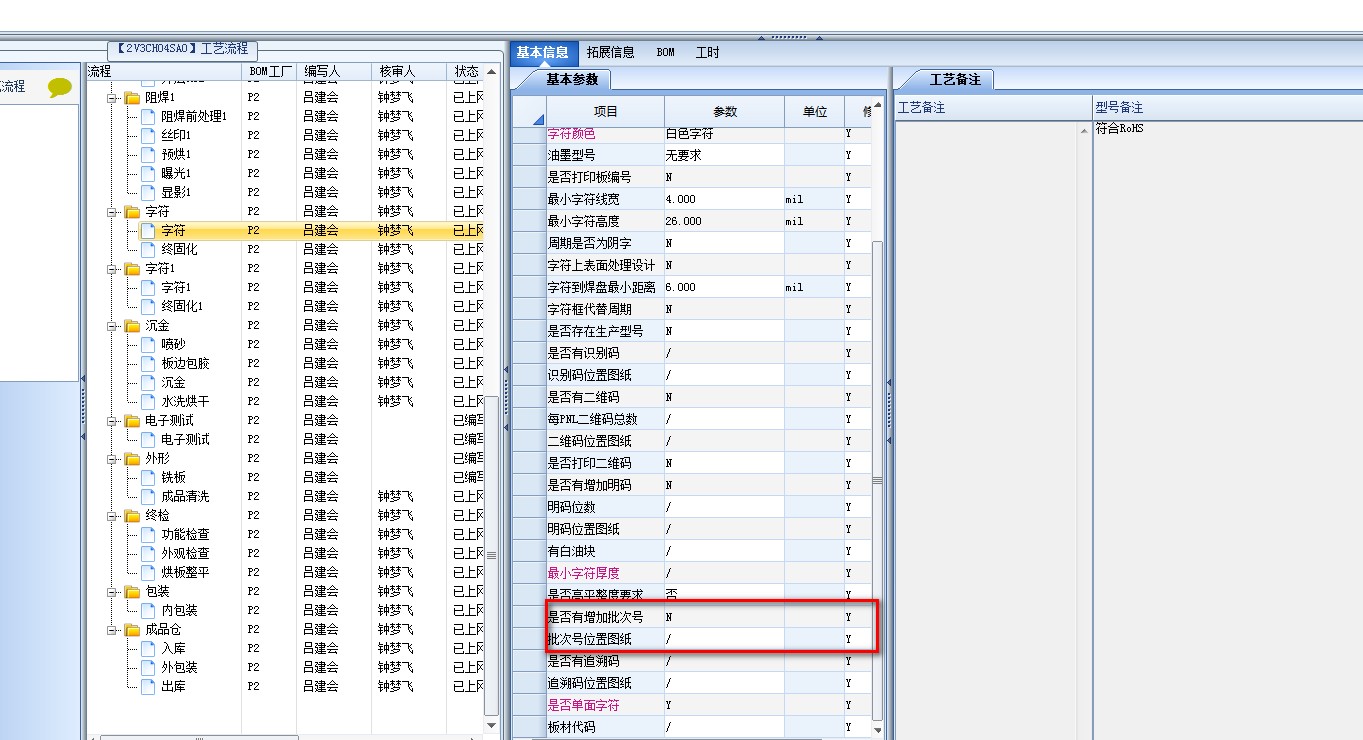
Task: Select the 终固化1 step in the tree
Action: (x=182, y=306)
